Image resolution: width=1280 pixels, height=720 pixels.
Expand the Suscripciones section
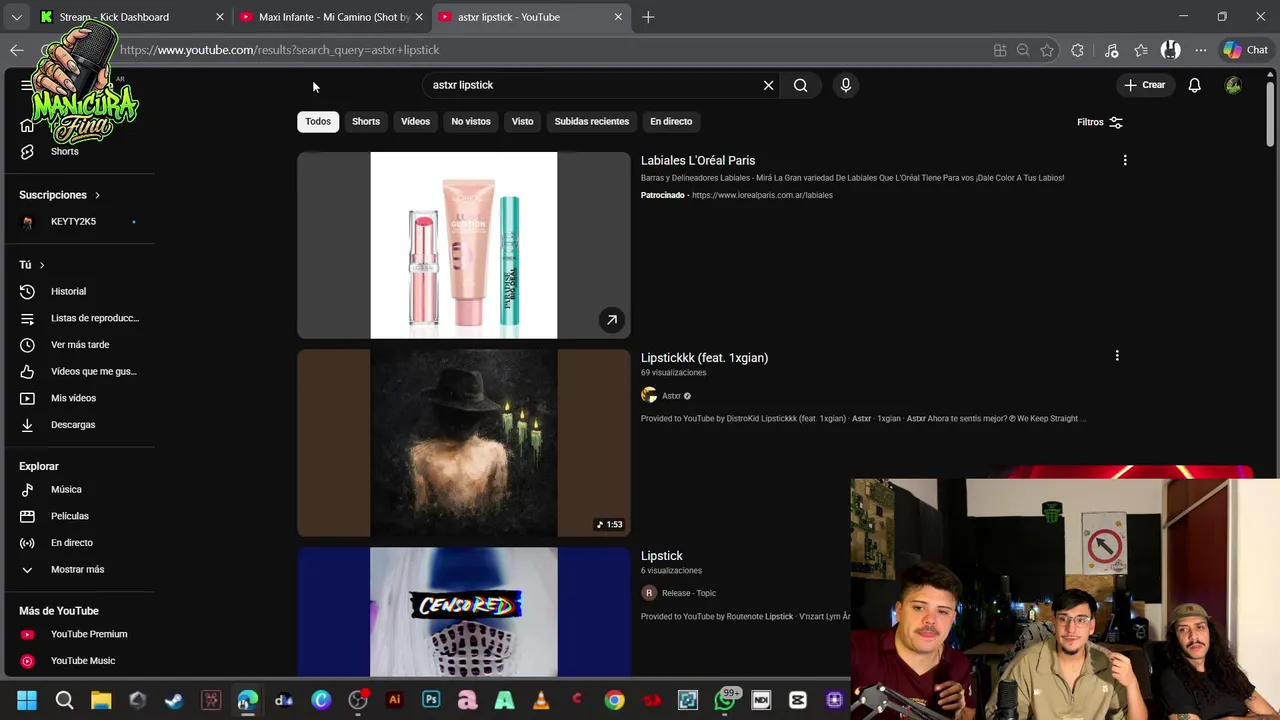pyautogui.click(x=60, y=195)
